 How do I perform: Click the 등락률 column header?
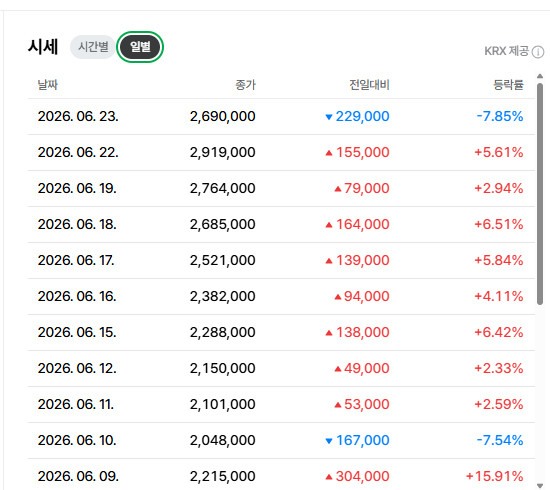click(x=508, y=85)
